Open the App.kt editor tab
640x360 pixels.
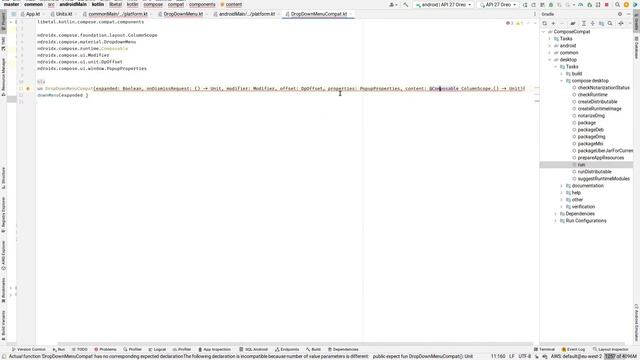click(x=33, y=14)
